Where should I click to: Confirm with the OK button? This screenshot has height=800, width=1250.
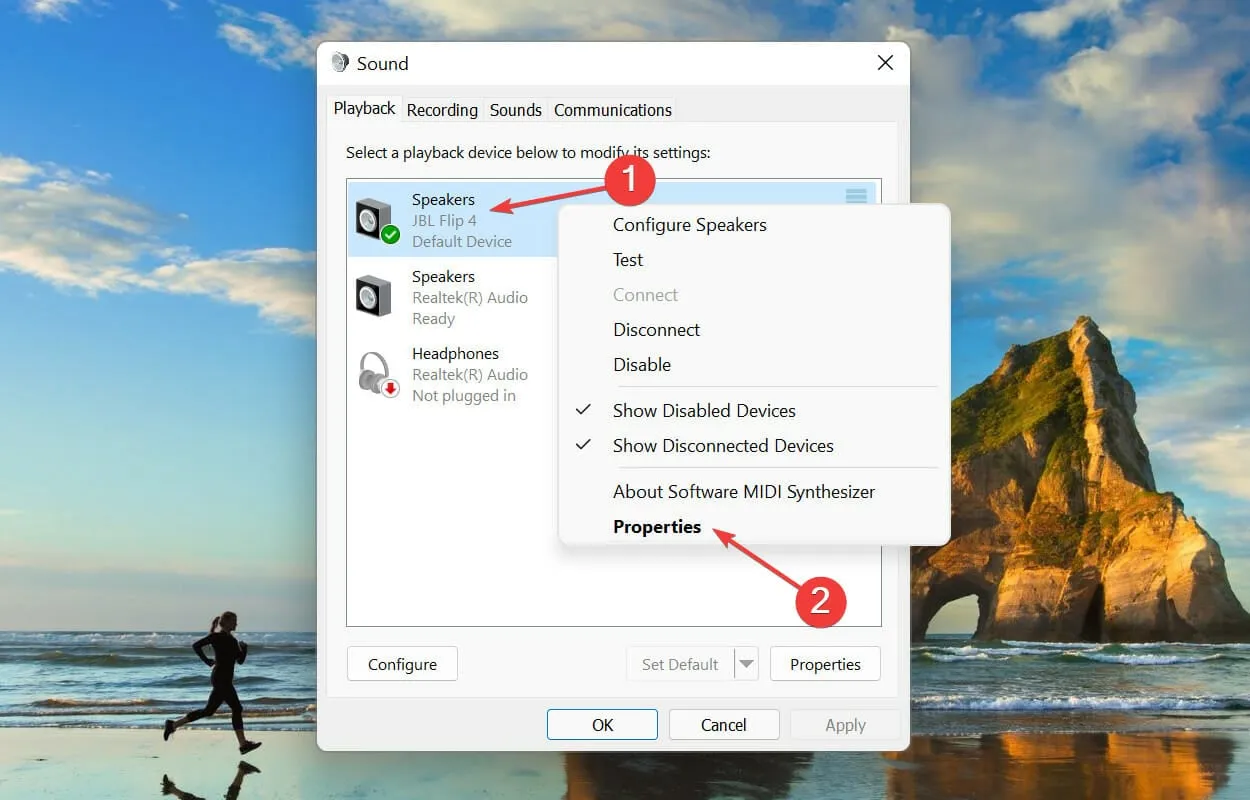pos(602,725)
